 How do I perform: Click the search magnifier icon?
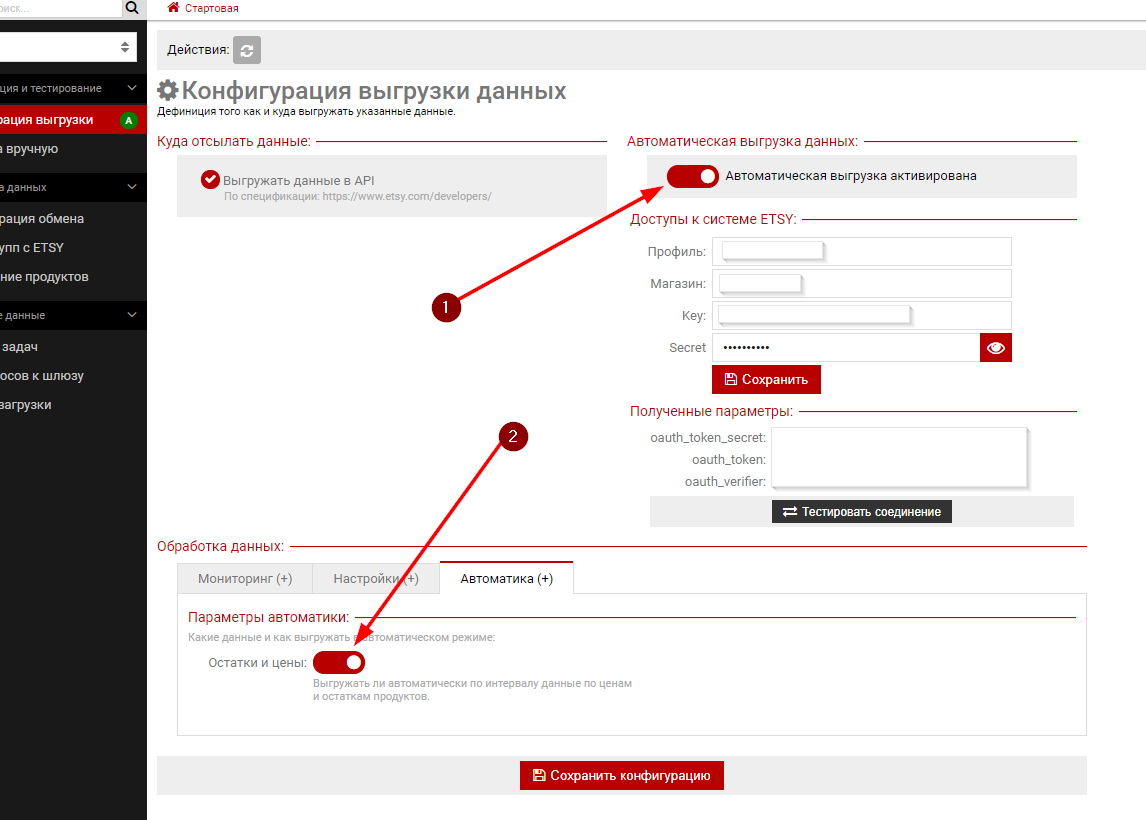132,9
